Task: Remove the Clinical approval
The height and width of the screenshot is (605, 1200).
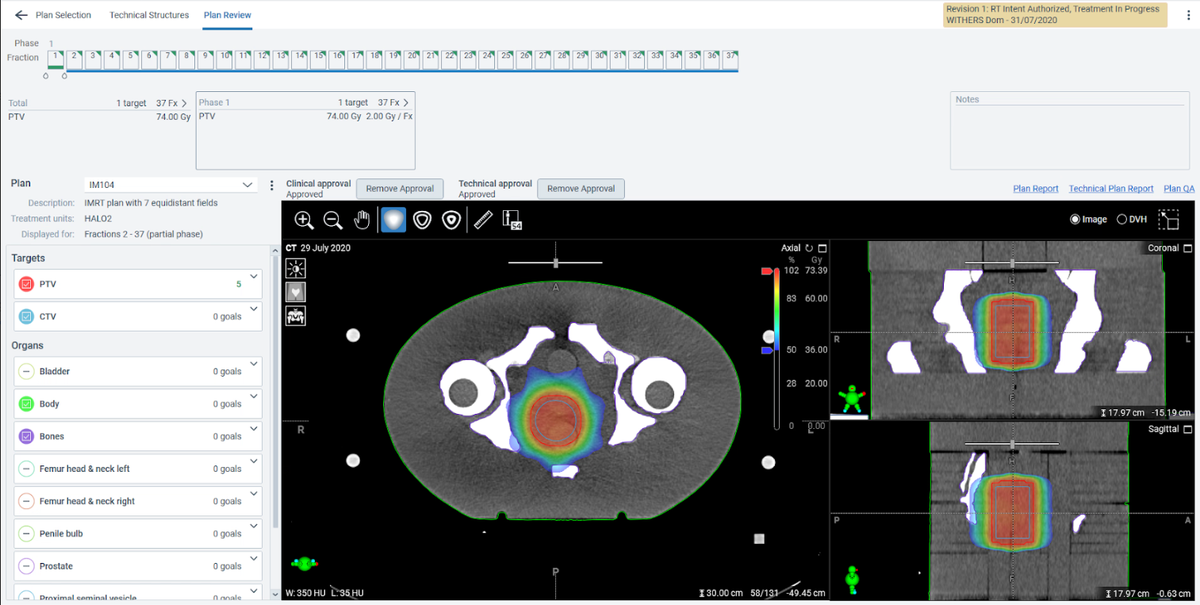Action: tap(400, 189)
